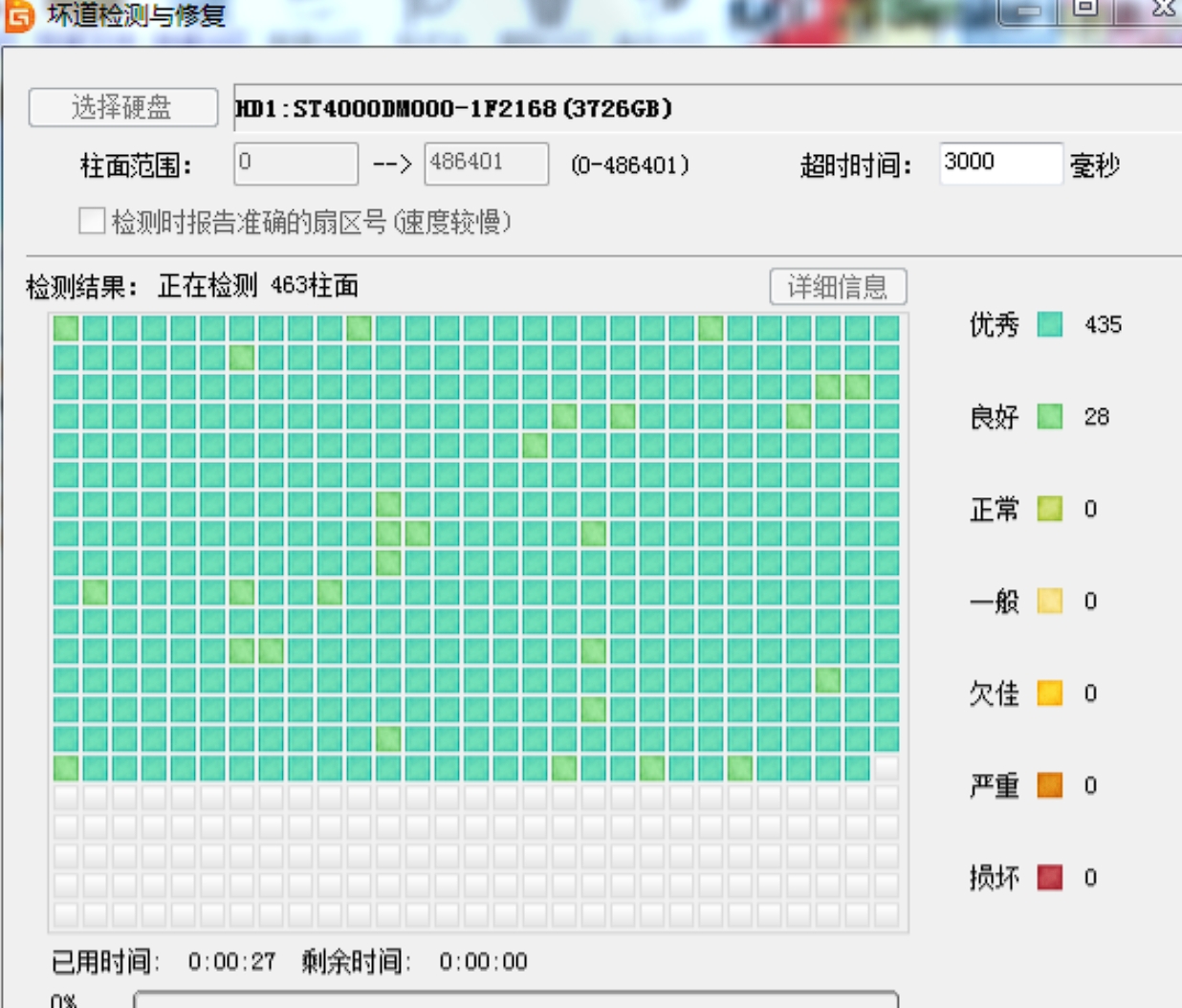Click the 优秀 teal color swatch
The width and height of the screenshot is (1182, 1008).
1049,324
